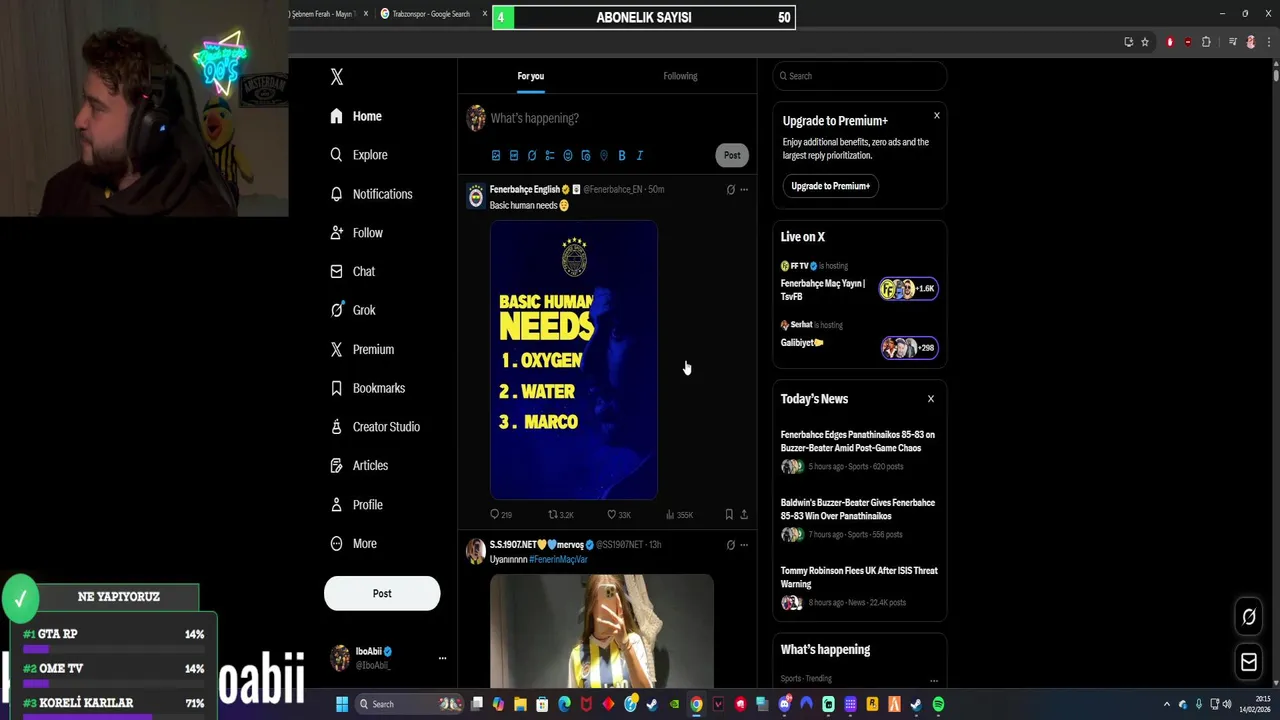This screenshot has height=720, width=1280.
Task: Click the grey Post button in composer
Action: coord(732,155)
